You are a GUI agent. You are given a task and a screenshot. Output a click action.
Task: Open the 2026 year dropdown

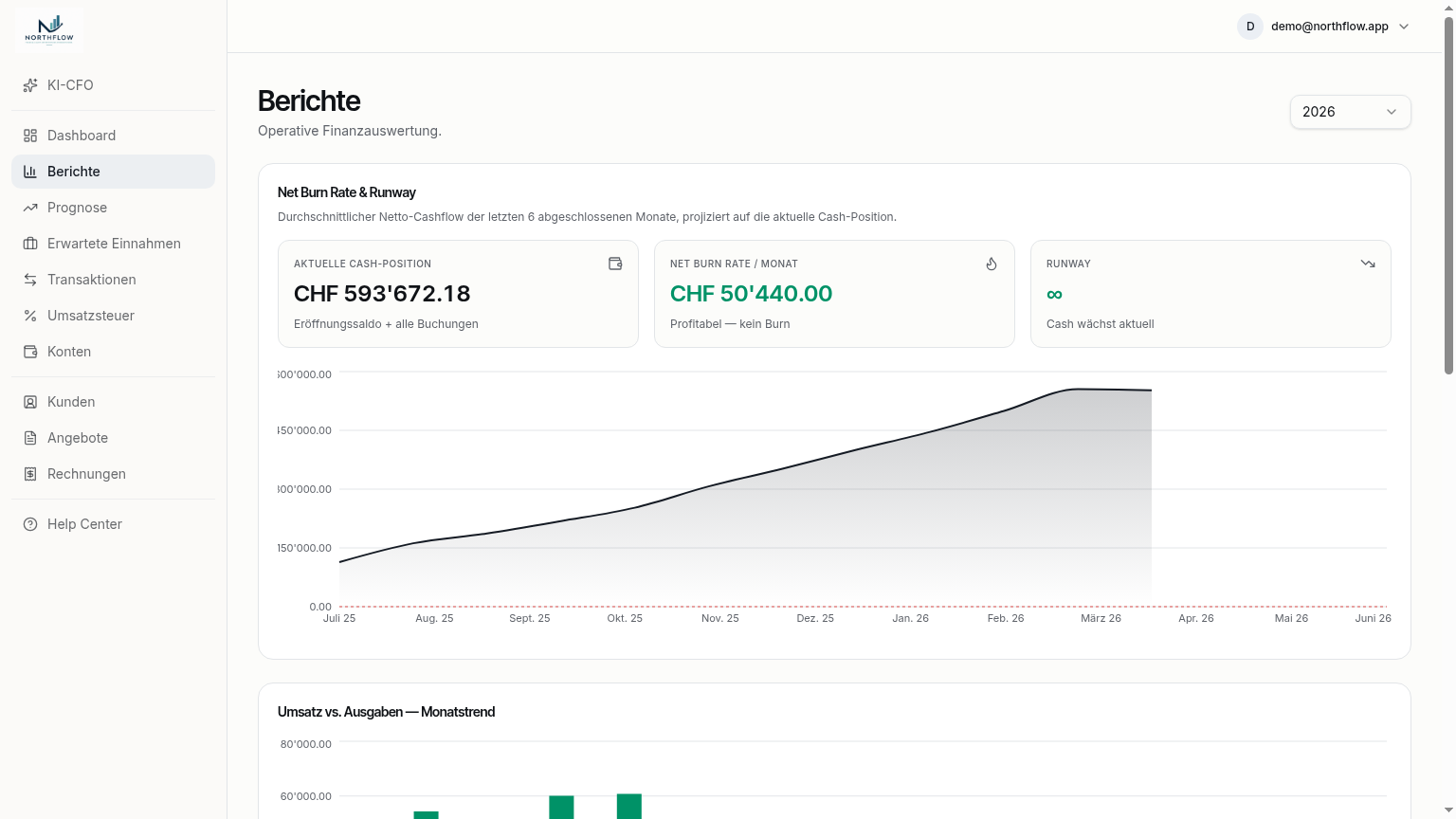[1350, 112]
